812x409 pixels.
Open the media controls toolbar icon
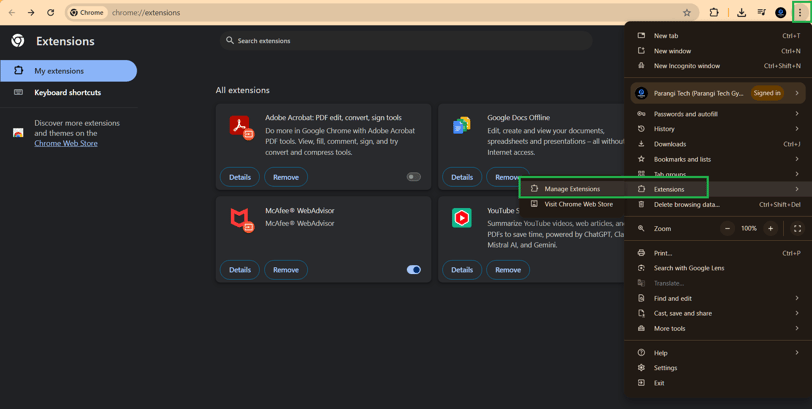click(x=761, y=12)
